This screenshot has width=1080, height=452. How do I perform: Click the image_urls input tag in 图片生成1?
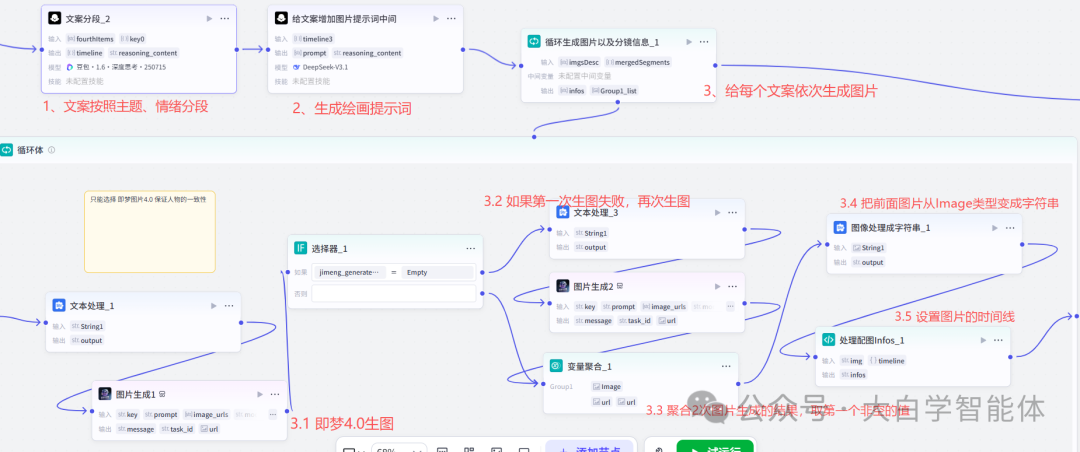(x=205, y=415)
